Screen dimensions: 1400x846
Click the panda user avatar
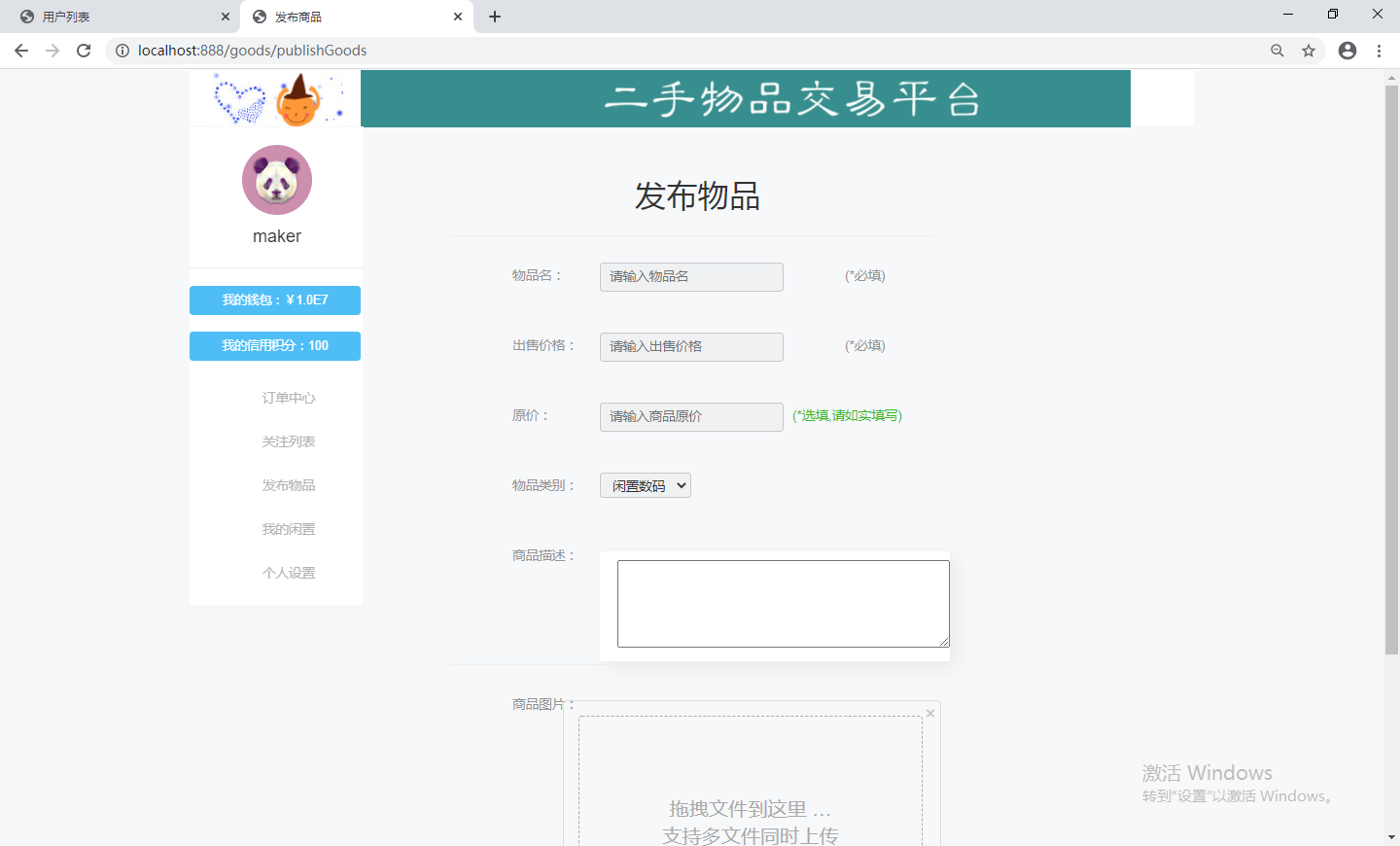[276, 180]
